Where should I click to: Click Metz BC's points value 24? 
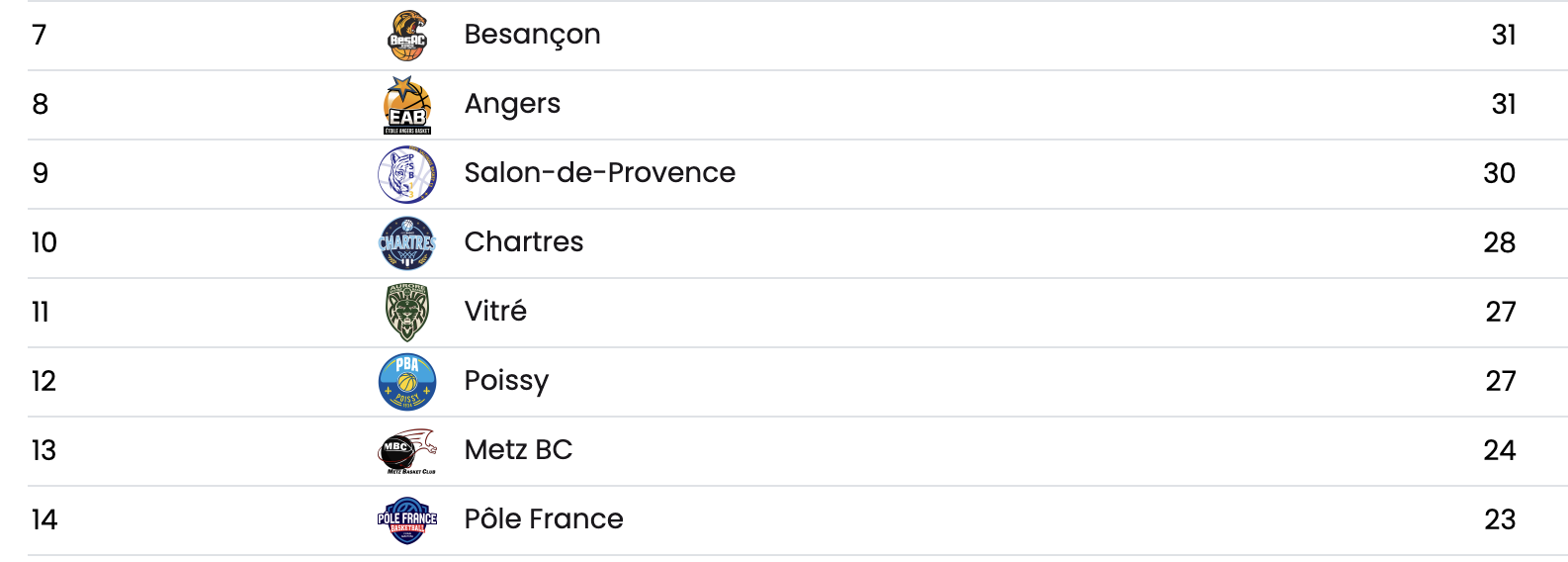coord(1499,451)
